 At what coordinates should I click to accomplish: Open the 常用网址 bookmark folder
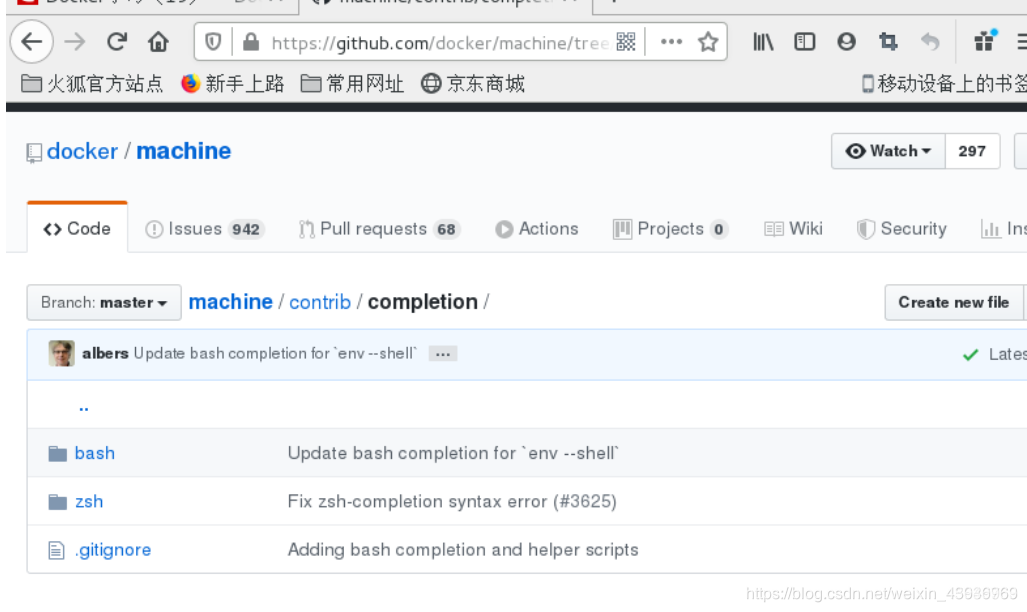(x=352, y=84)
